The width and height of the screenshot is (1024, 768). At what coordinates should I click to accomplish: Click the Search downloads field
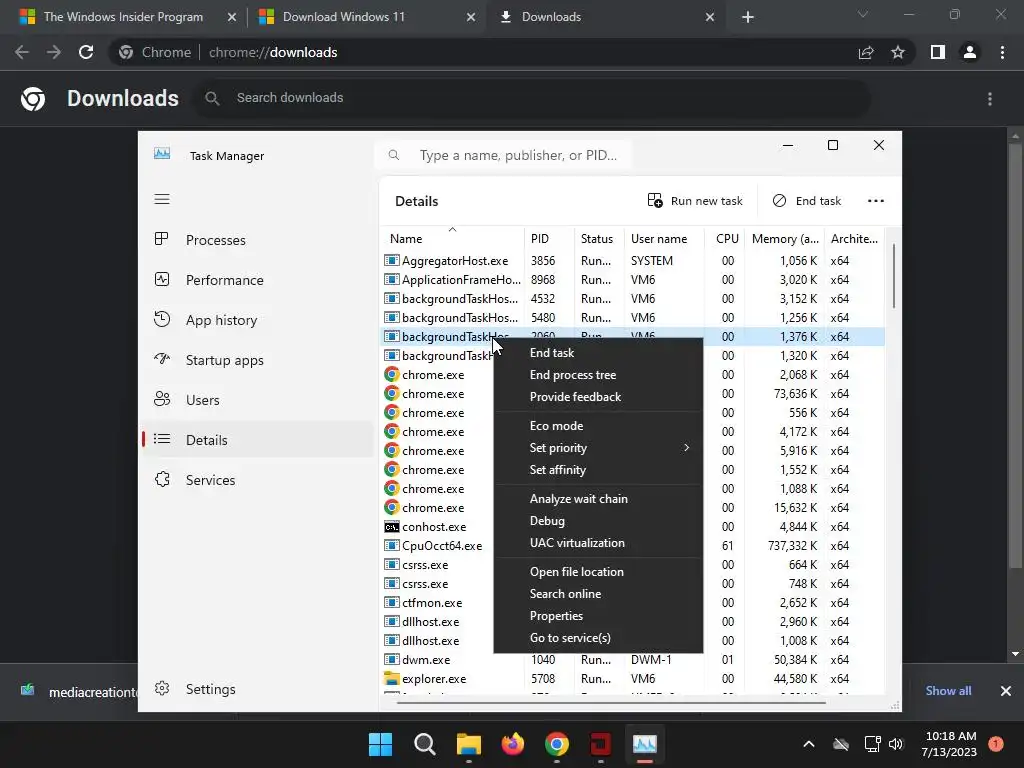(532, 98)
